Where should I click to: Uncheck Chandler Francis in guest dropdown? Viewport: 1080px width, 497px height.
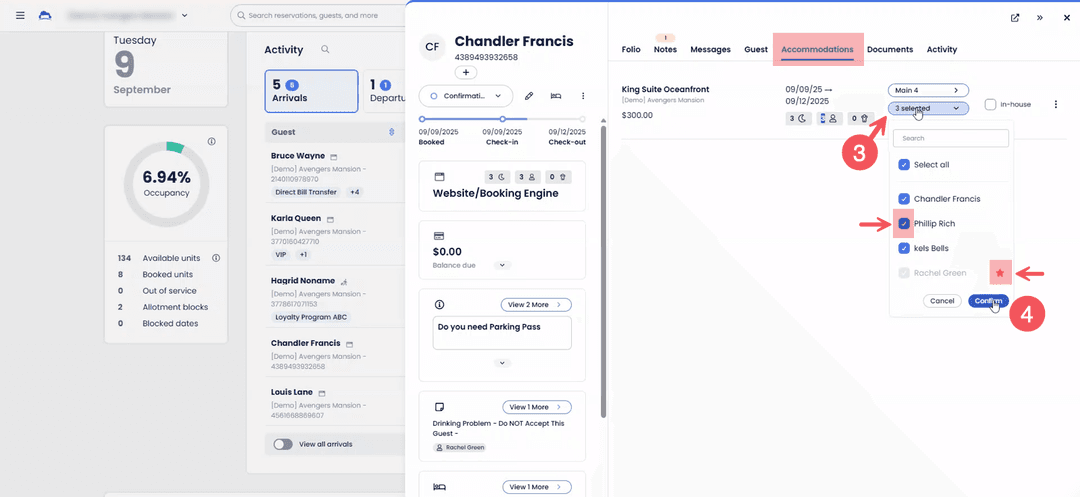(904, 199)
